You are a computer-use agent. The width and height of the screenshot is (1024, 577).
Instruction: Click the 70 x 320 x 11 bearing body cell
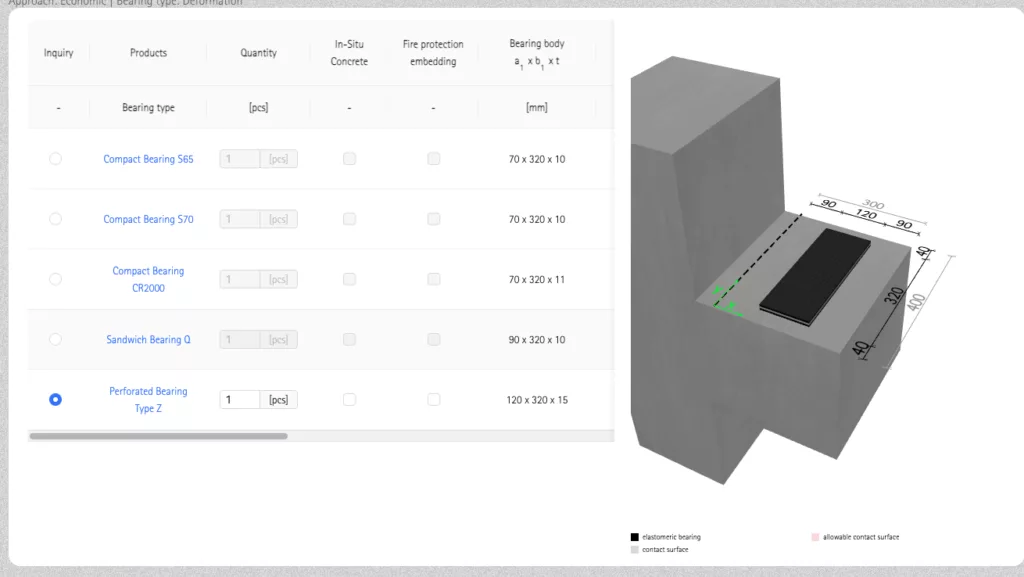coord(537,279)
